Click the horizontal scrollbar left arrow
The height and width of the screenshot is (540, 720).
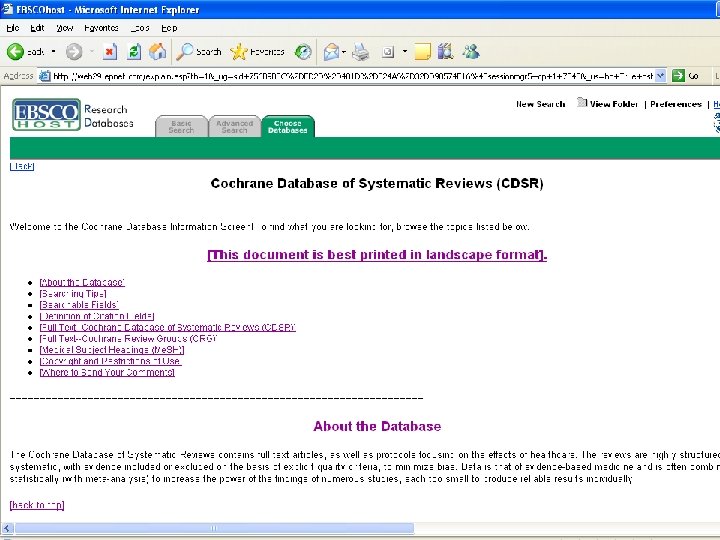(7, 528)
